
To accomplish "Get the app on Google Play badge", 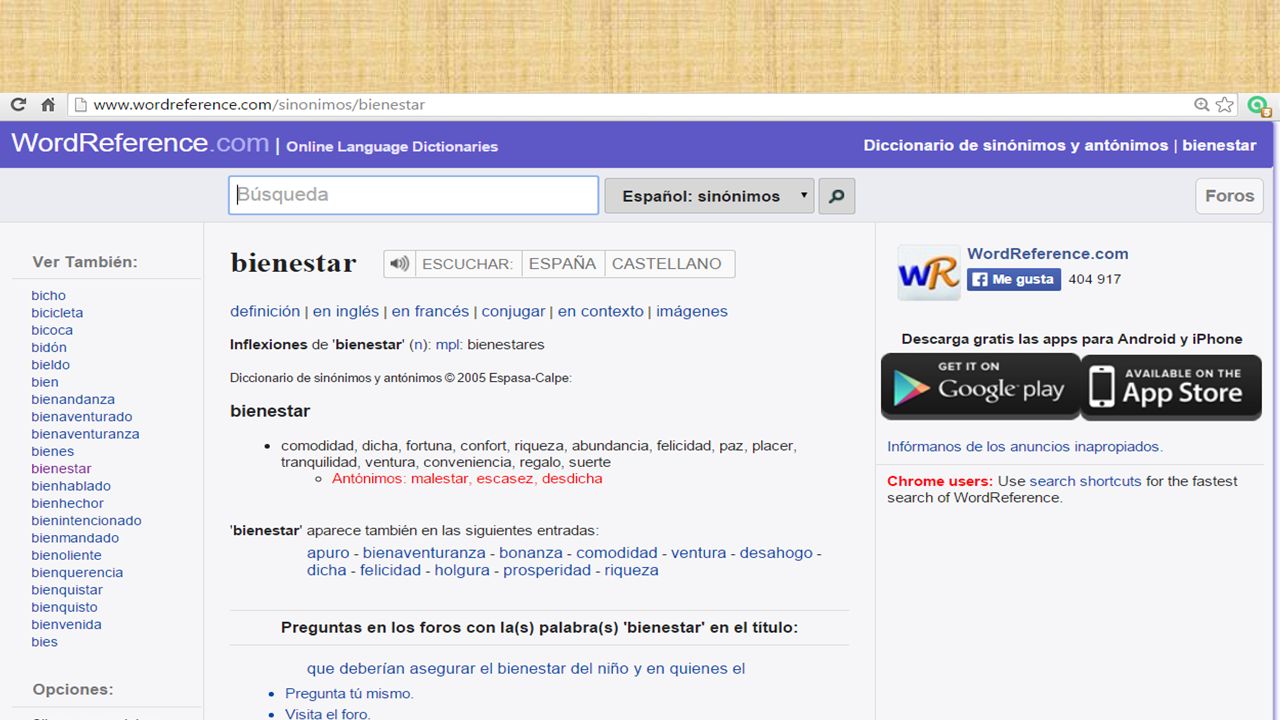I will 980,386.
